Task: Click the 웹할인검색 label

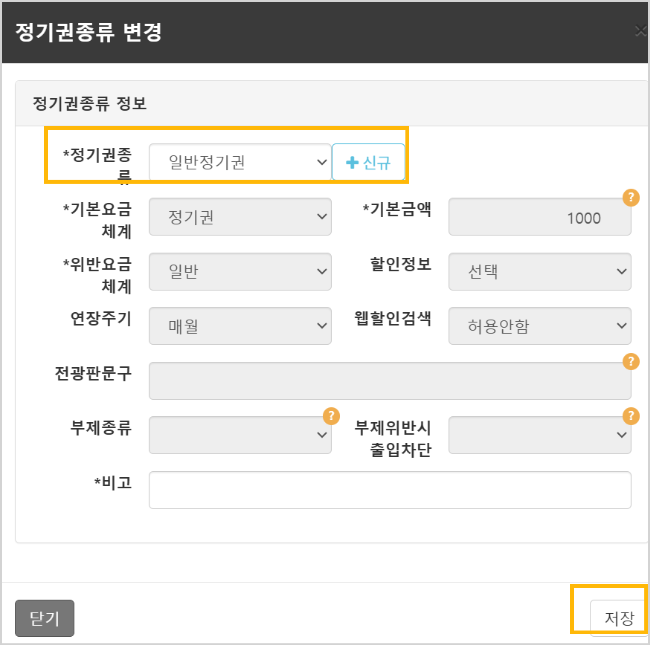Action: (x=393, y=318)
